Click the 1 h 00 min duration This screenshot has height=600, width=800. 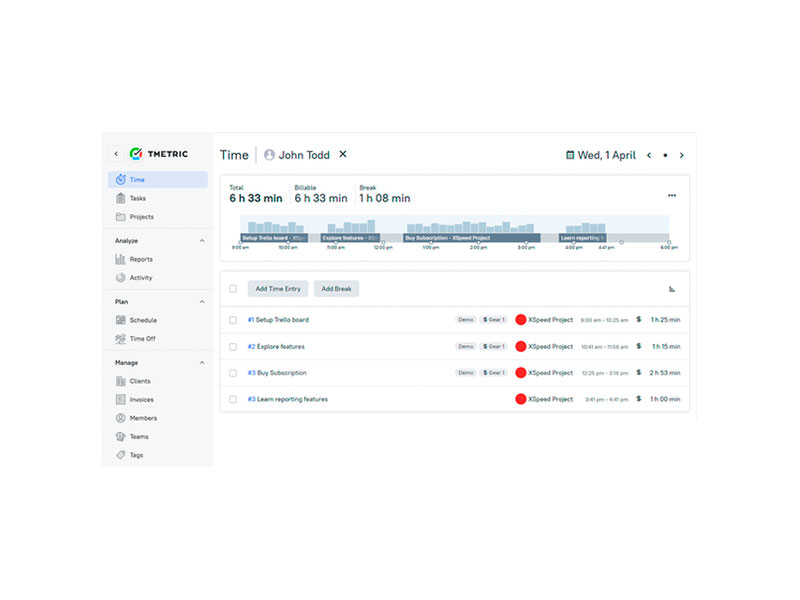(665, 399)
